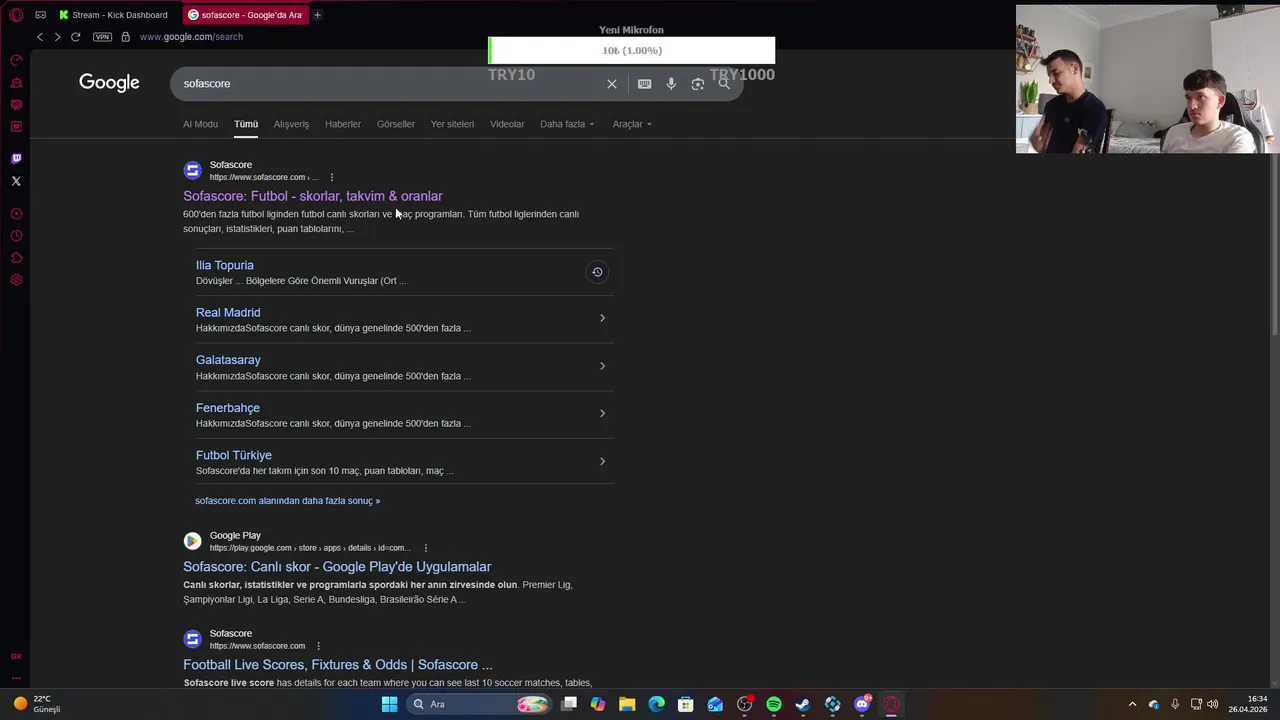1280x720 pixels.
Task: Click the taskbar Ara search box
Action: click(480, 704)
